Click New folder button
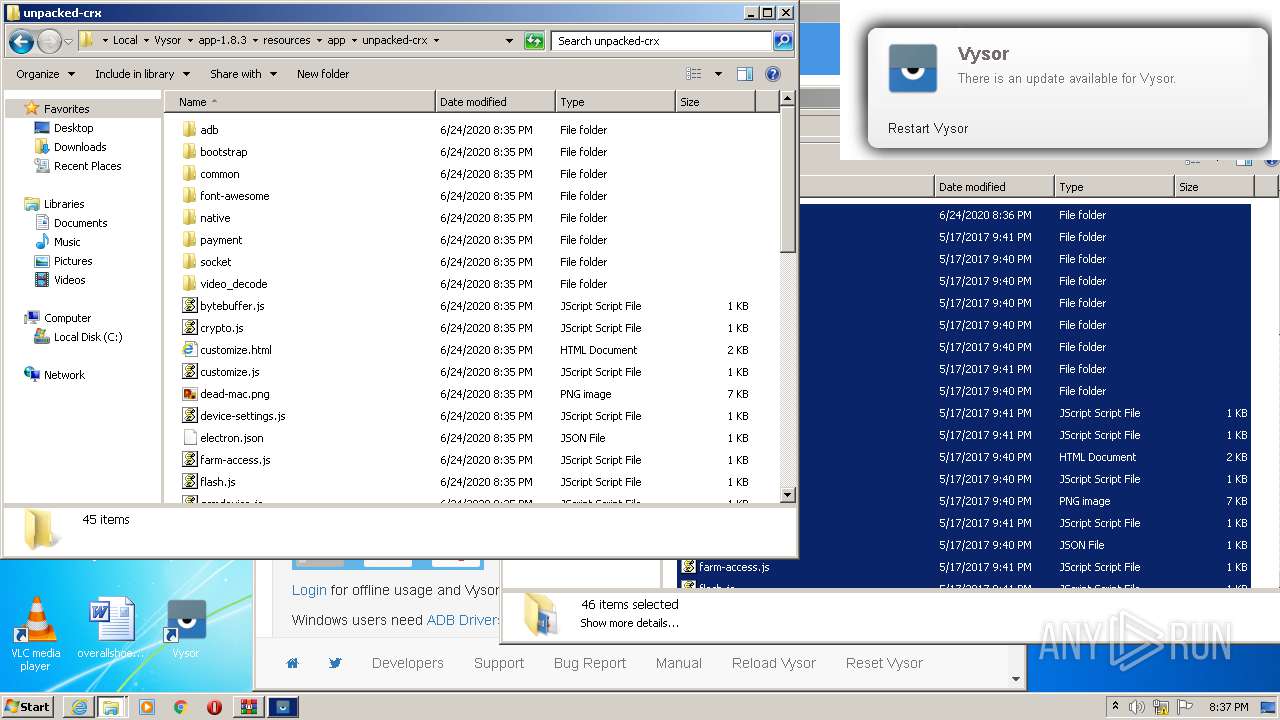1280x720 pixels. 323,74
